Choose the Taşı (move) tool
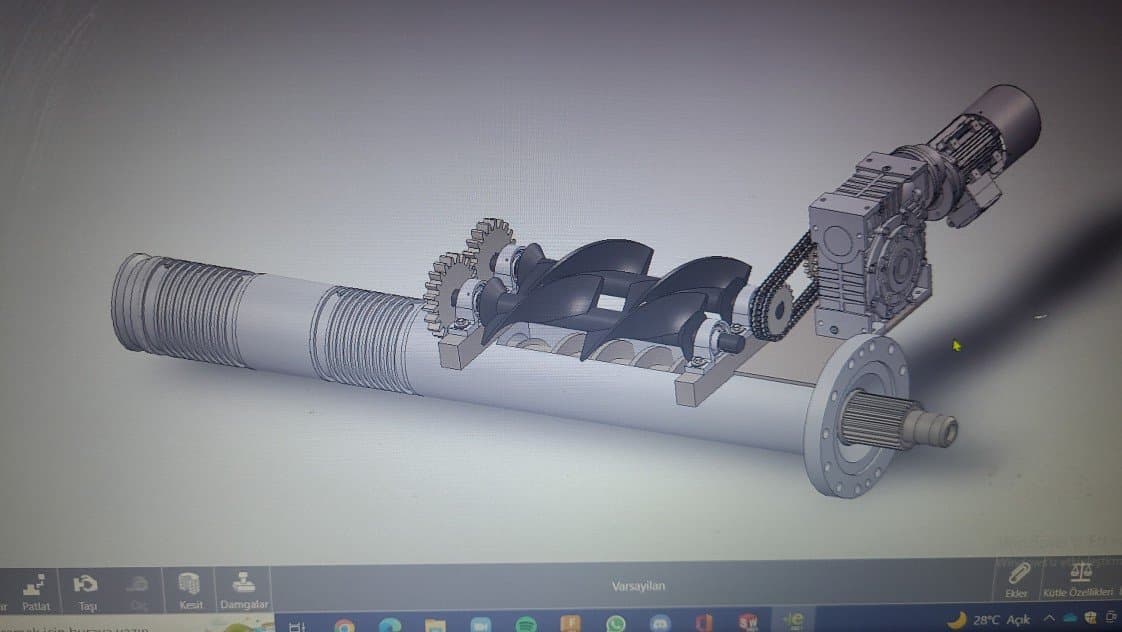1122x632 pixels. [x=87, y=592]
